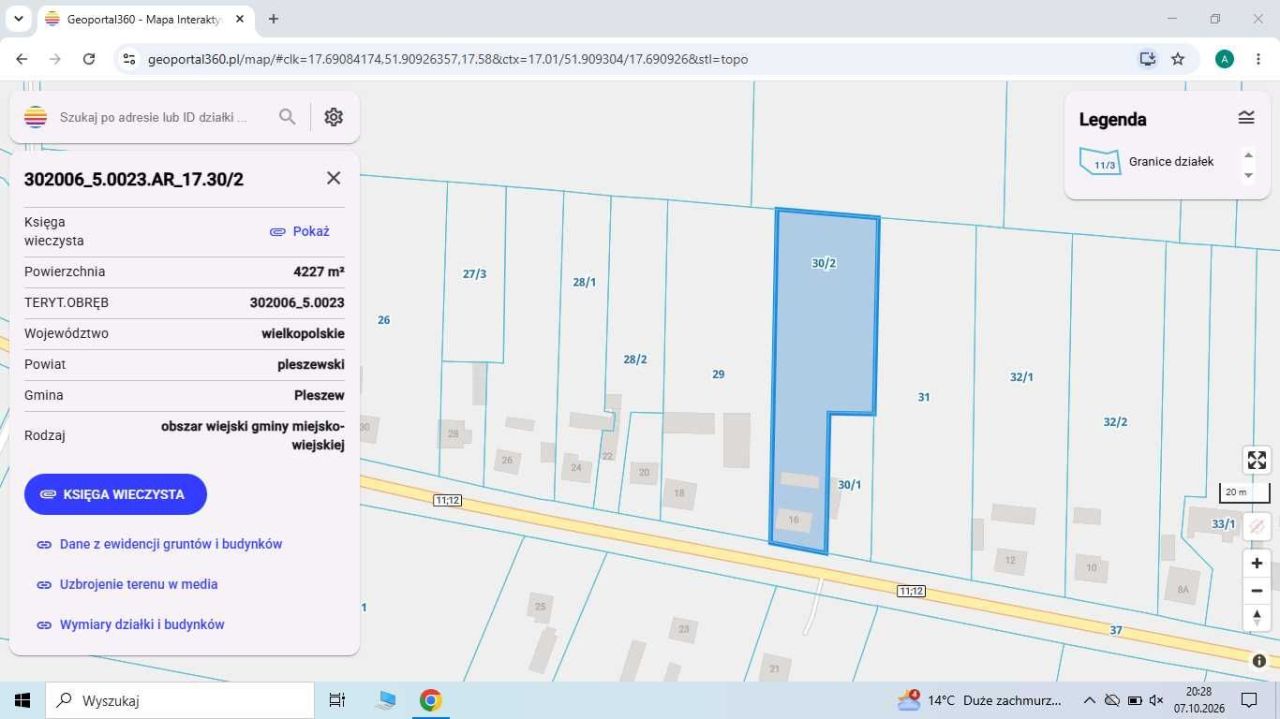Click the search magnifier icon

coord(287,117)
